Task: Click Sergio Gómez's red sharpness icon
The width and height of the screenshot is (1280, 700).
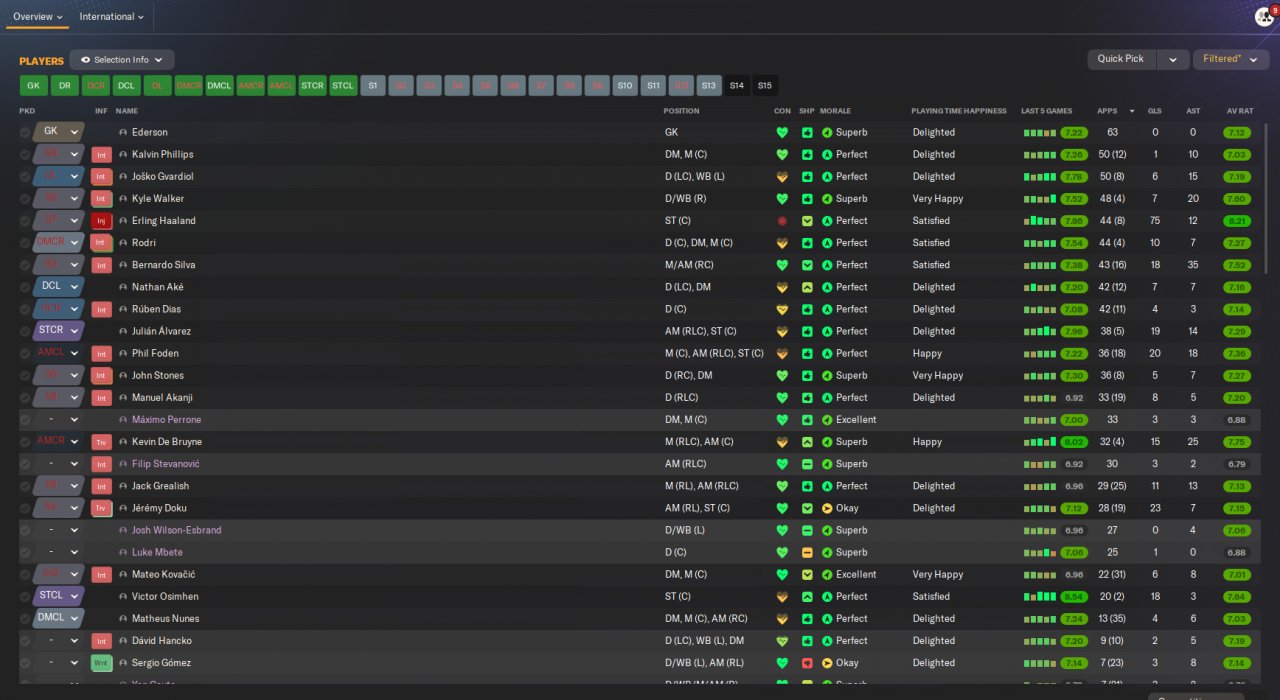Action: pos(807,663)
